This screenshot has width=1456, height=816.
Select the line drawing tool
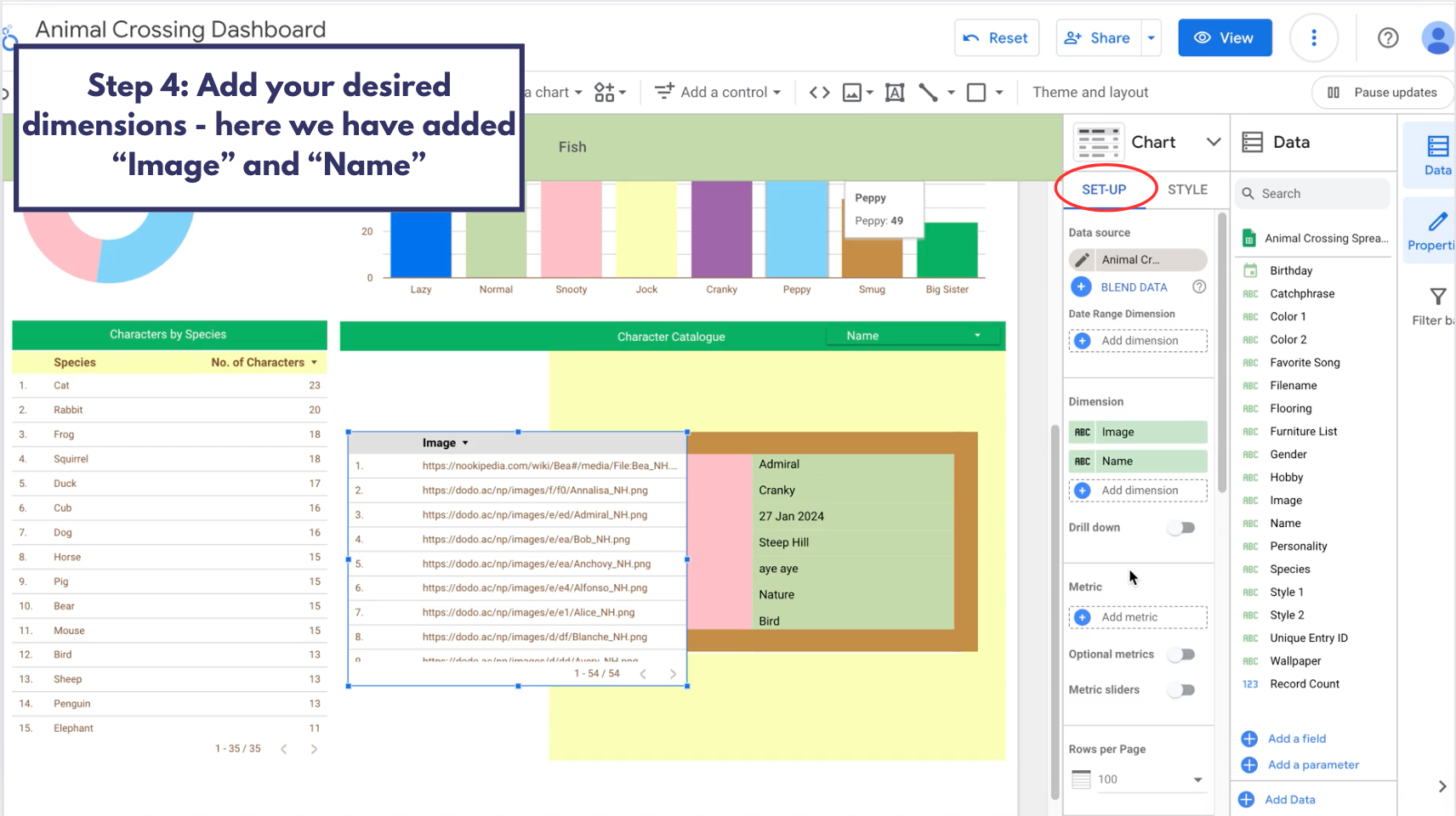(929, 93)
